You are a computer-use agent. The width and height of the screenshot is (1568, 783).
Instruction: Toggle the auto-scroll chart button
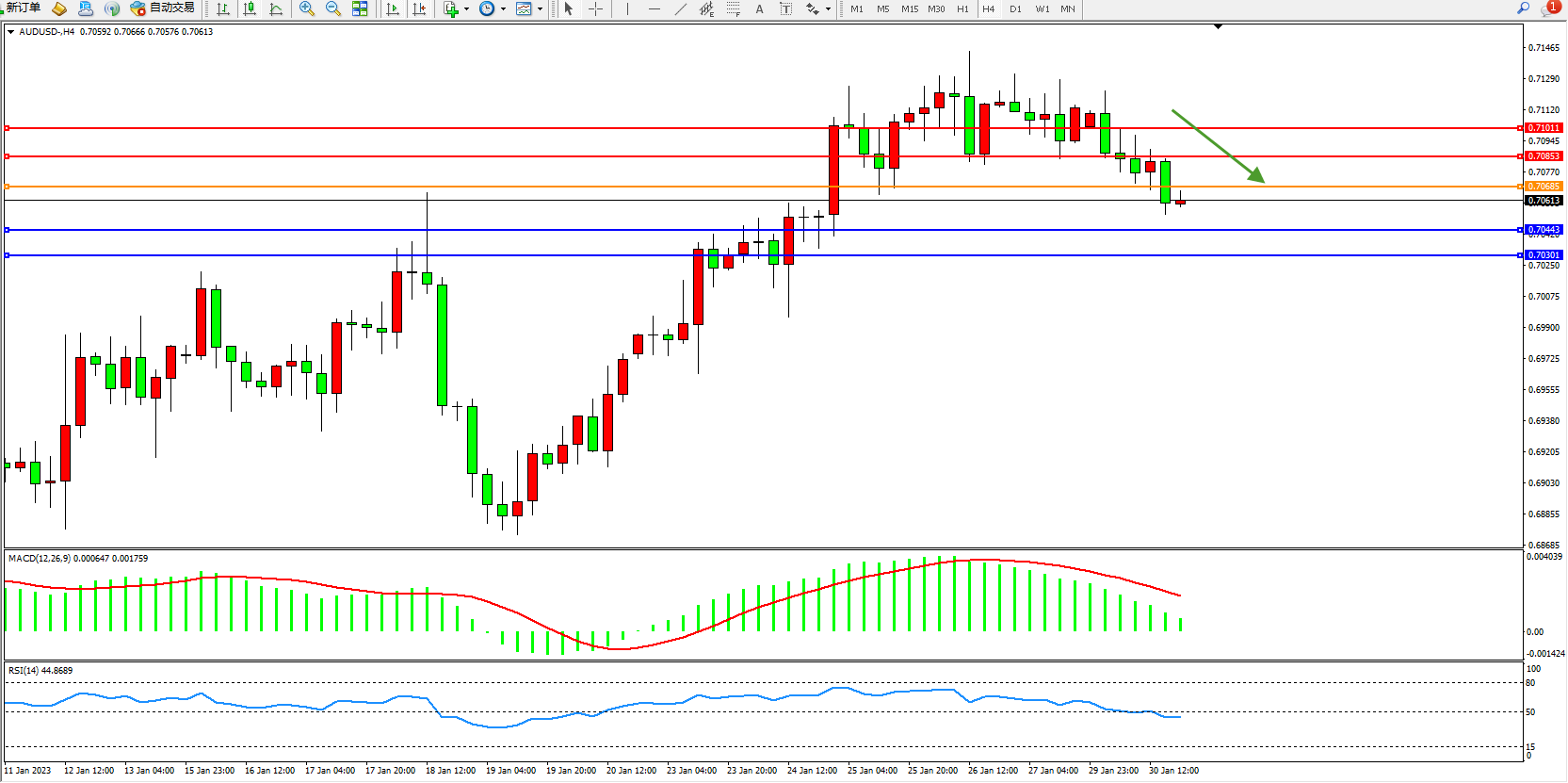(x=393, y=8)
